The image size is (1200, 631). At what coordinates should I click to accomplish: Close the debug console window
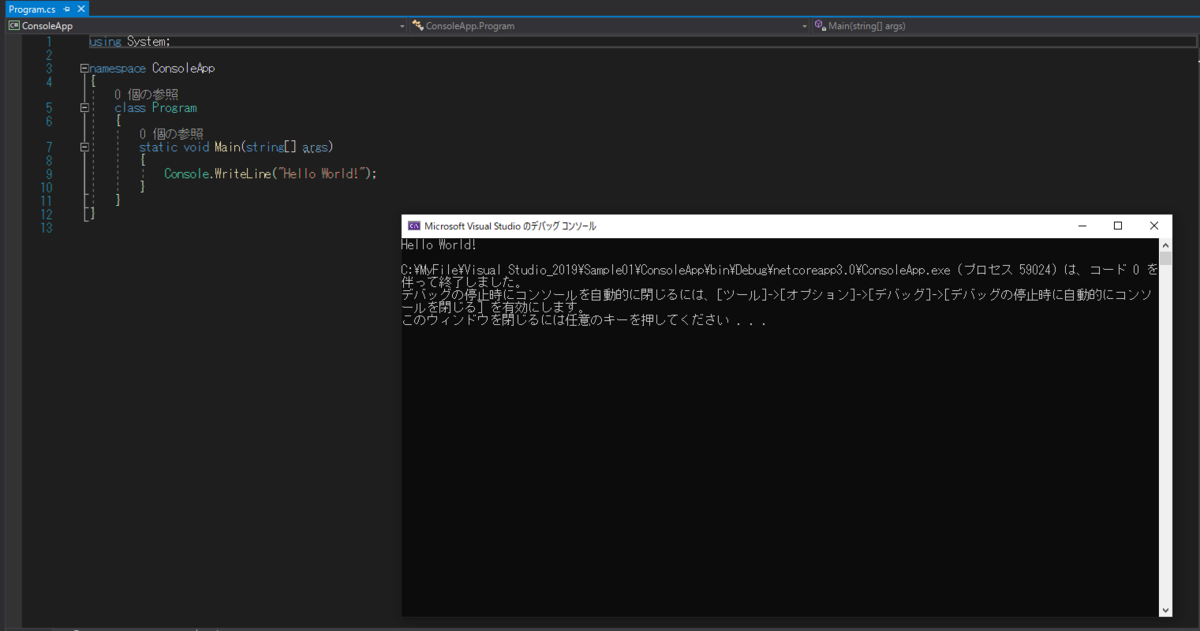[x=1154, y=226]
